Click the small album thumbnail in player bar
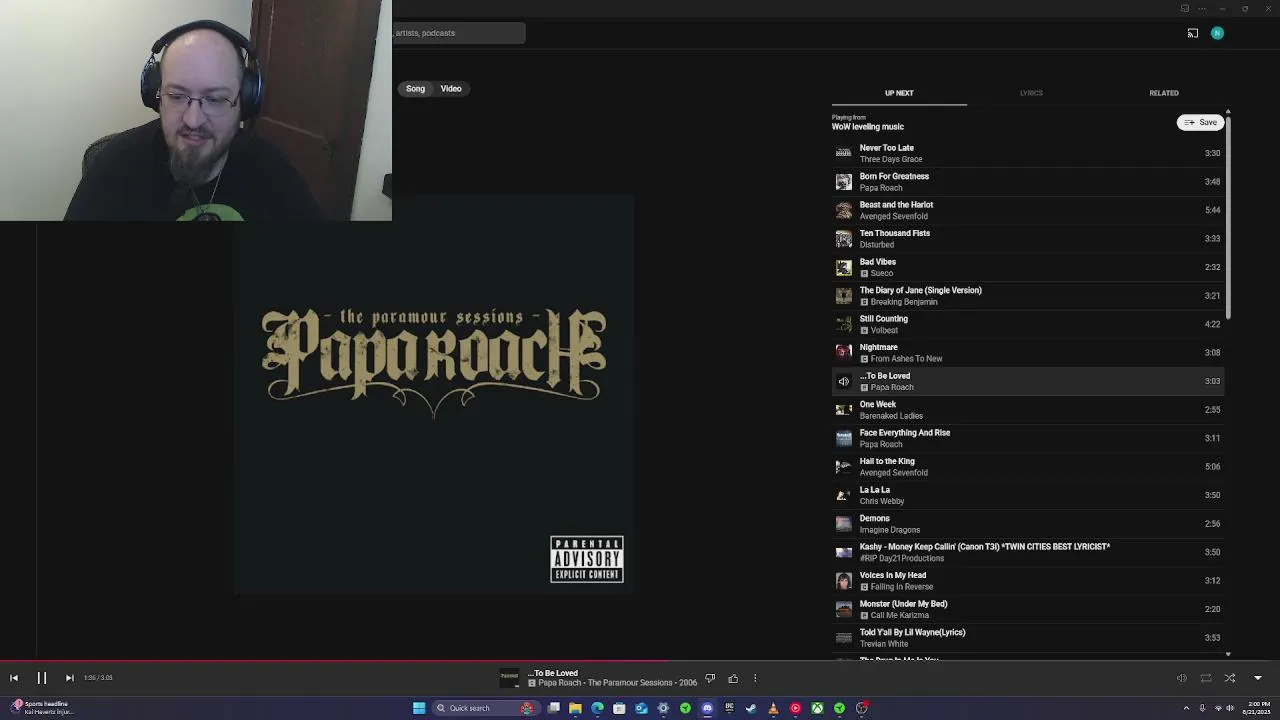This screenshot has height=720, width=1280. click(510, 678)
